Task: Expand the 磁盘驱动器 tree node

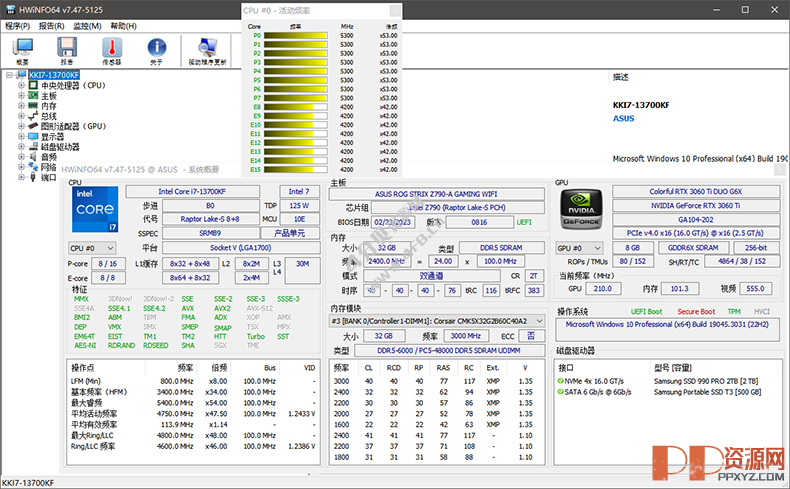Action: pyautogui.click(x=21, y=147)
